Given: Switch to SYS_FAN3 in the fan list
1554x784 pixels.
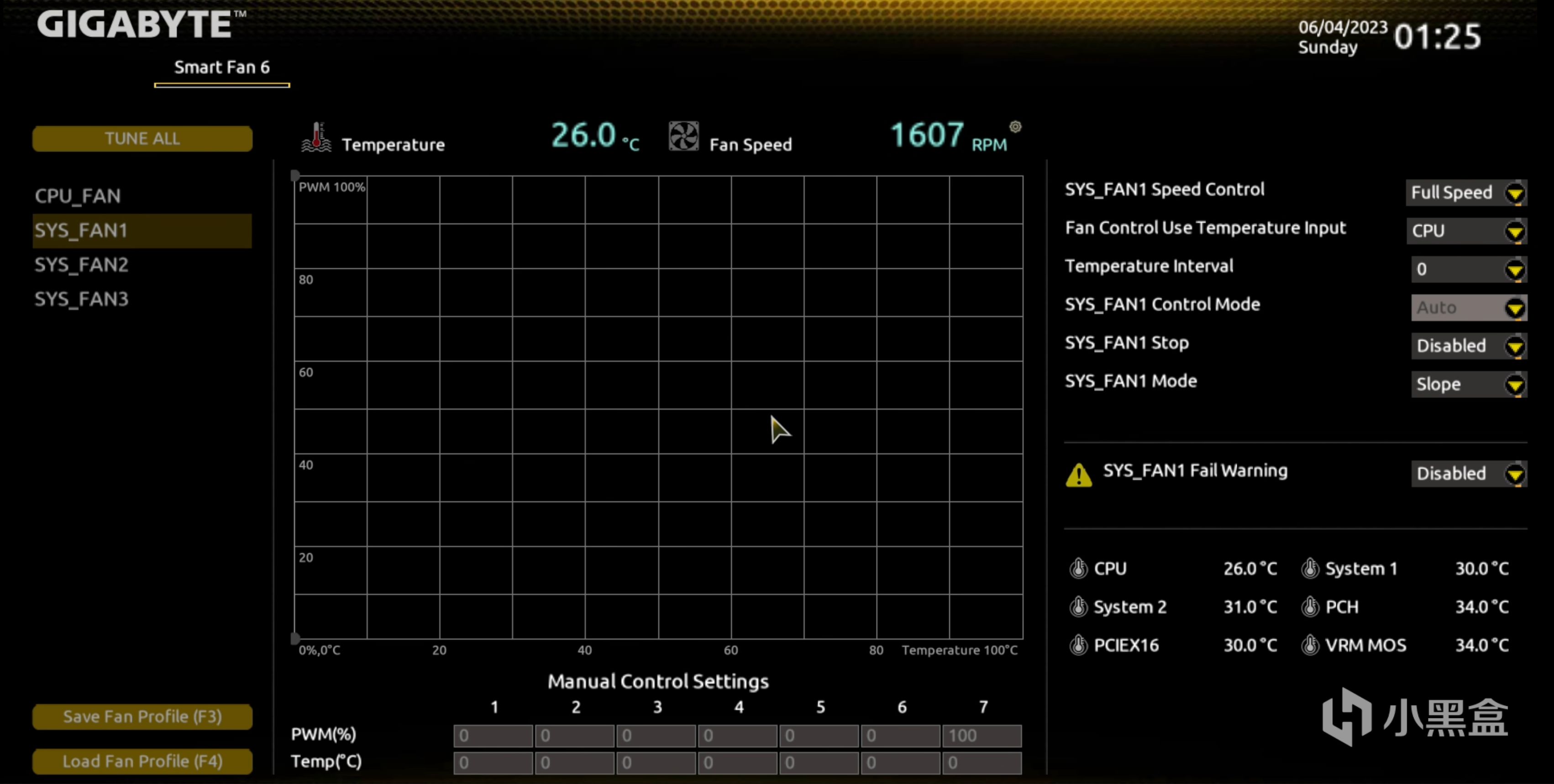Looking at the screenshot, I should point(81,299).
